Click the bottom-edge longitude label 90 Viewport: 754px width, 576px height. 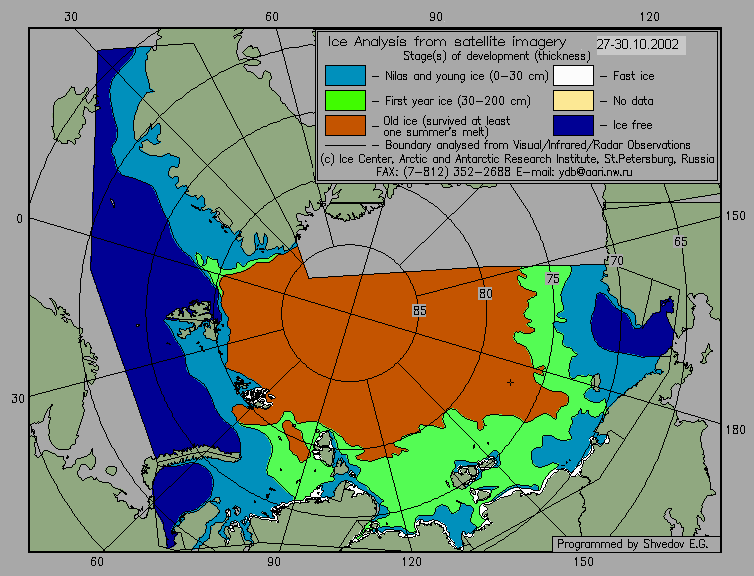[274, 562]
